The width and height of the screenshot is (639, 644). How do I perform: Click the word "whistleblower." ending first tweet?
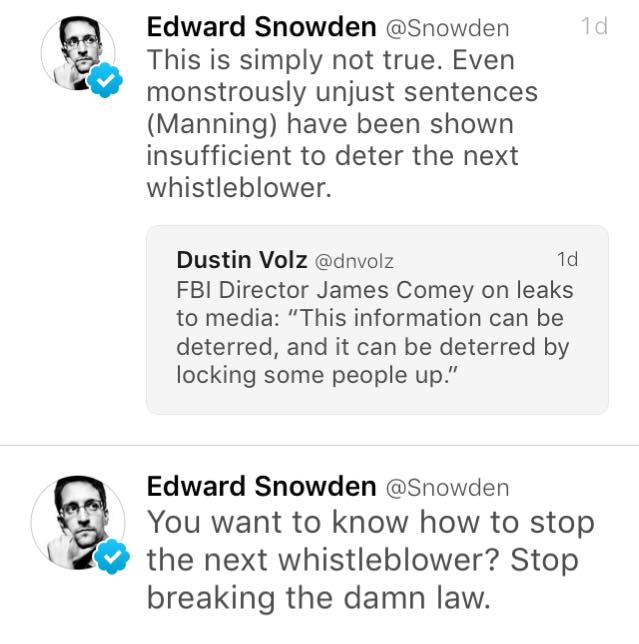tap(239, 188)
